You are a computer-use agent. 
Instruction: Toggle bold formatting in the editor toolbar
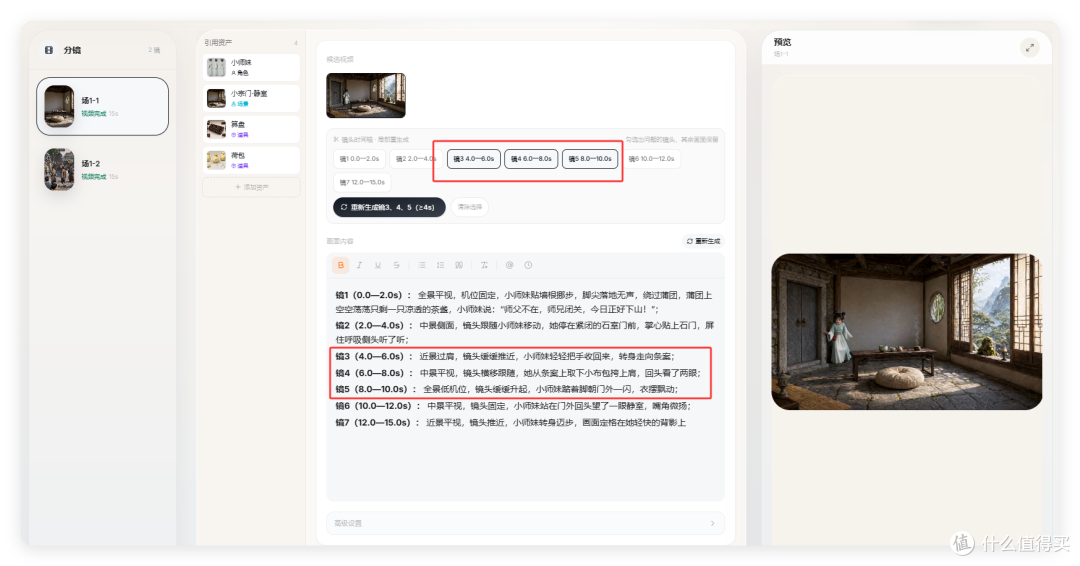point(340,265)
